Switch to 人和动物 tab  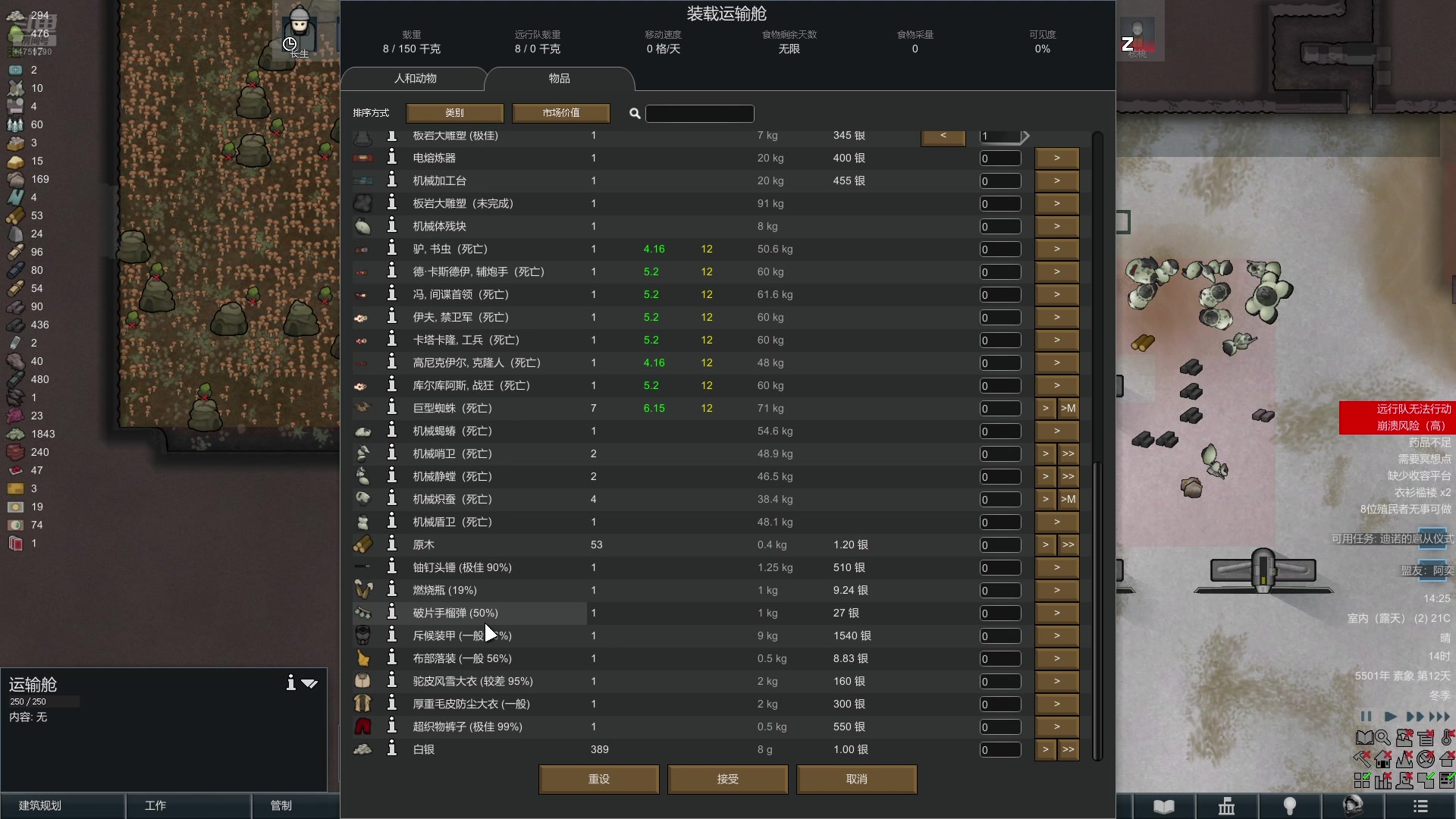pos(415,78)
